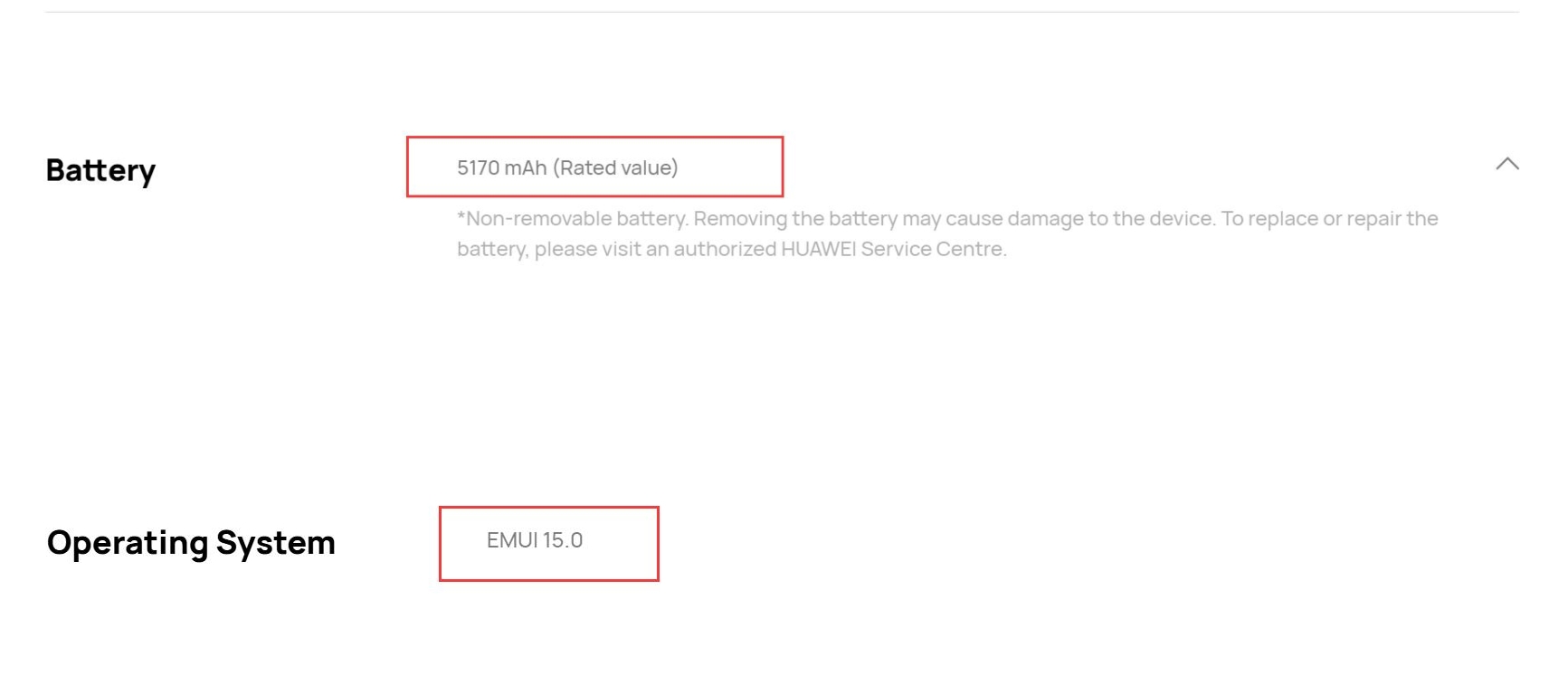Click the "may cause damage to the device" text
The image size is (1568, 676).
(x=1059, y=219)
